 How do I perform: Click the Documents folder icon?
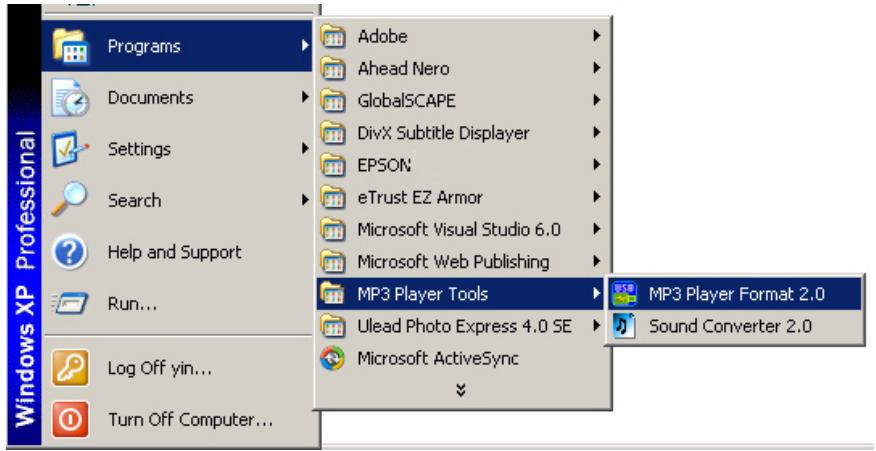coord(70,98)
